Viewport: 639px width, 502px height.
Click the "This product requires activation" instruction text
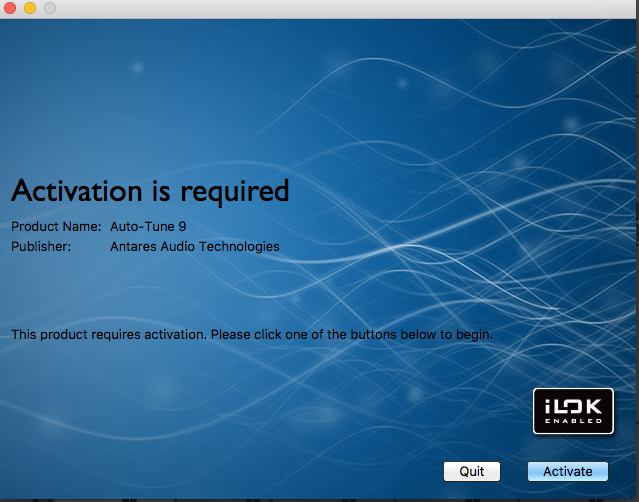252,334
